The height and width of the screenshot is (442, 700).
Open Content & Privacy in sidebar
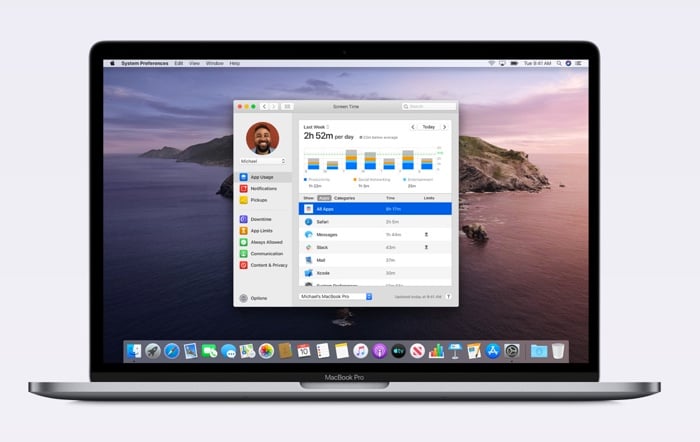[264, 265]
